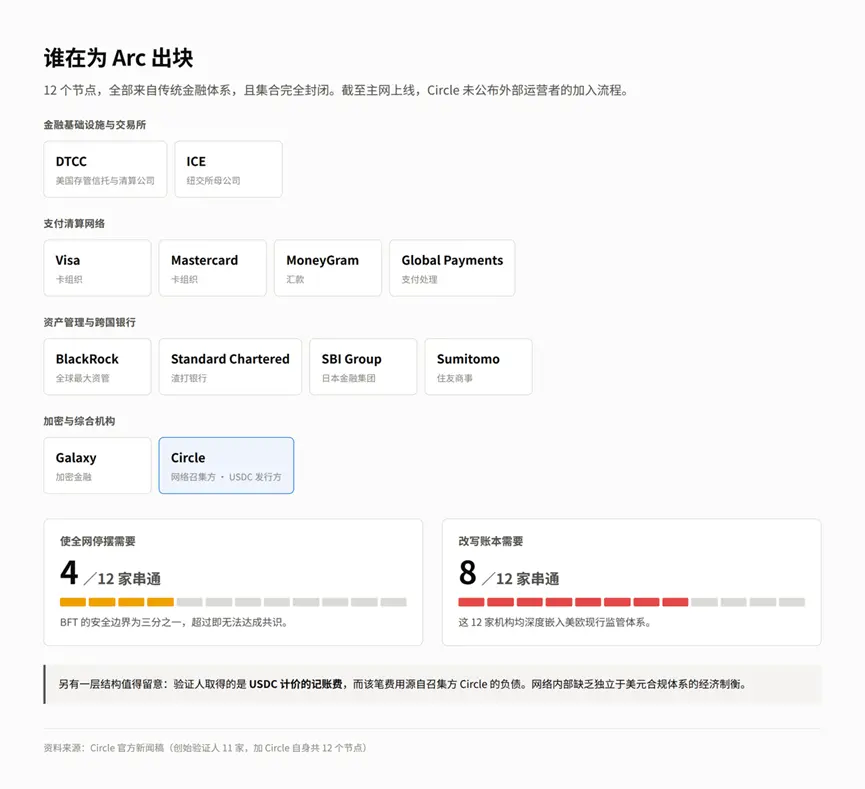Click the Mastercard card

tap(212, 268)
